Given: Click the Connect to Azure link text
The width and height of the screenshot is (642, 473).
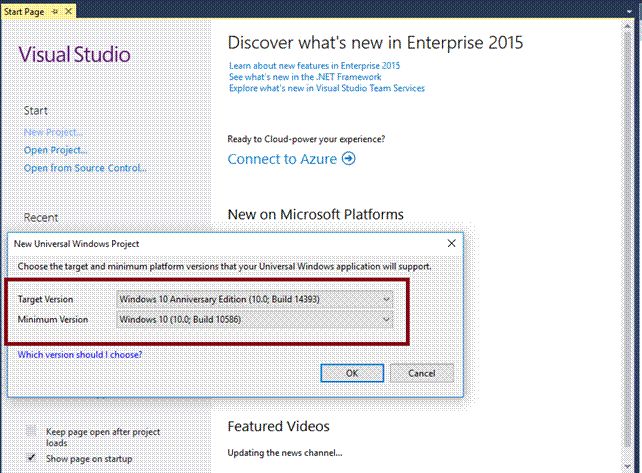Looking at the screenshot, I should click(282, 159).
